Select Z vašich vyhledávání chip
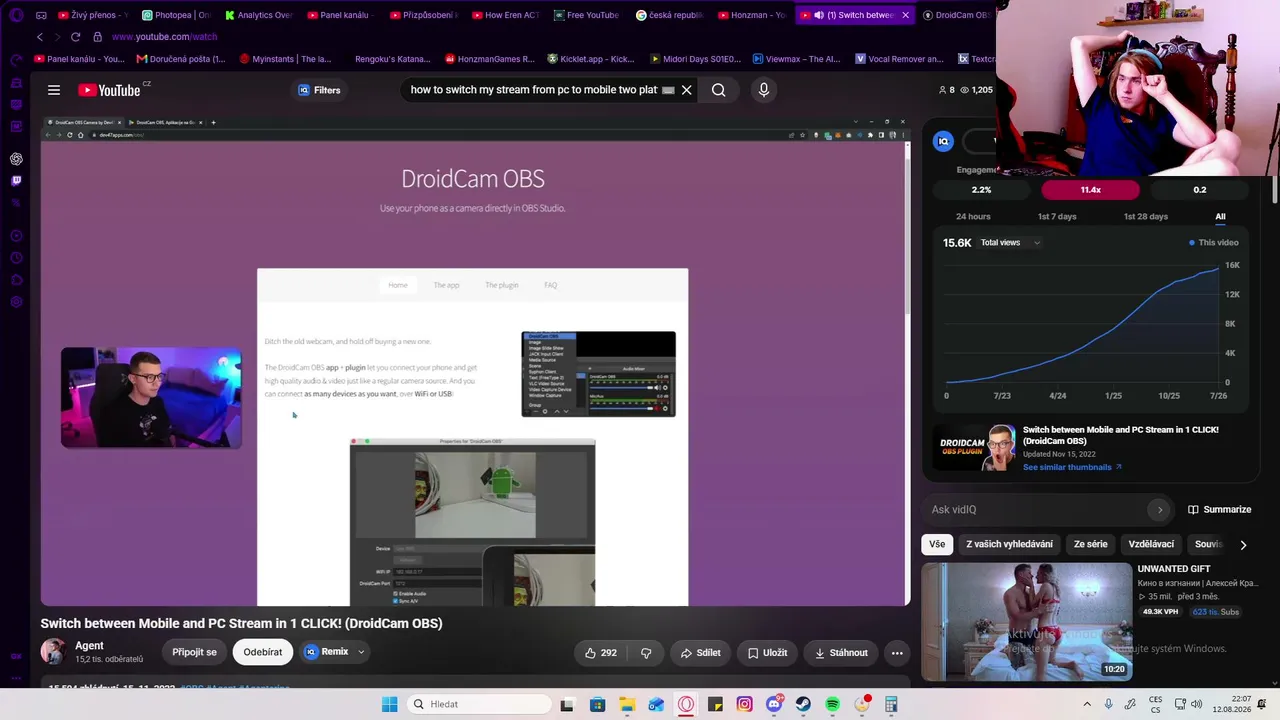Viewport: 1280px width, 720px height. [1009, 544]
